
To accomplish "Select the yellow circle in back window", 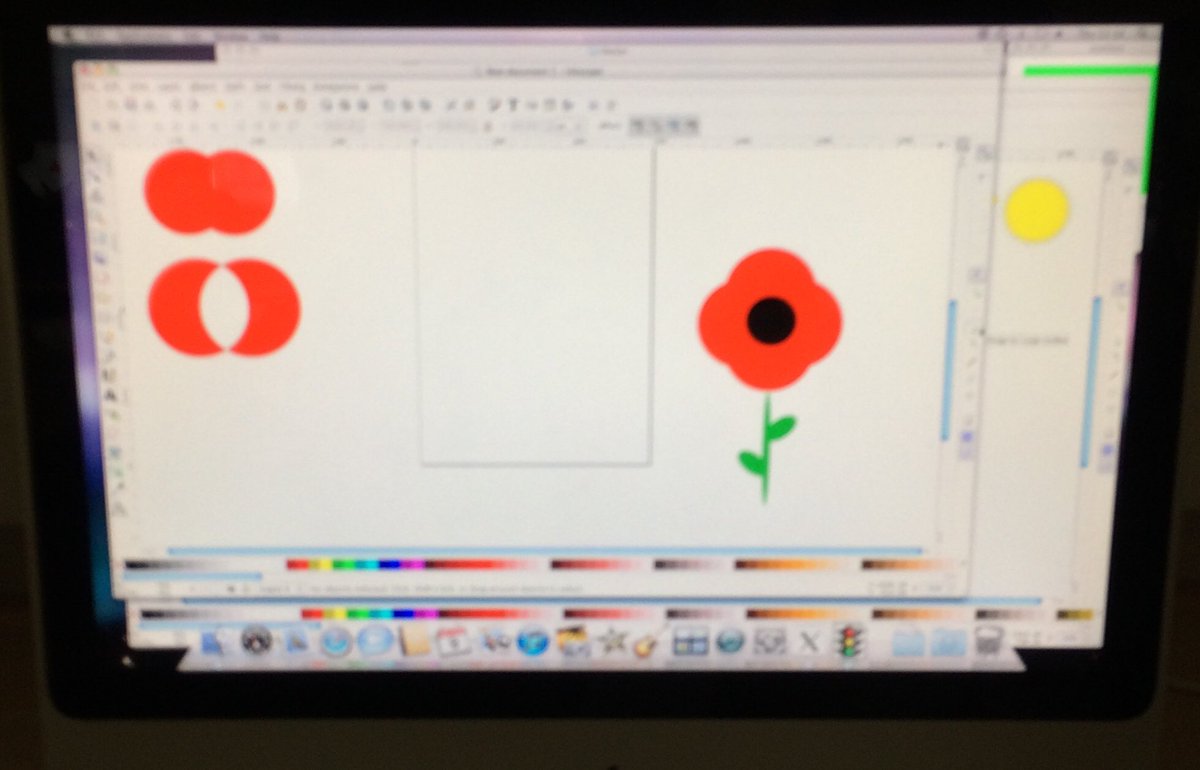I will tap(1036, 210).
